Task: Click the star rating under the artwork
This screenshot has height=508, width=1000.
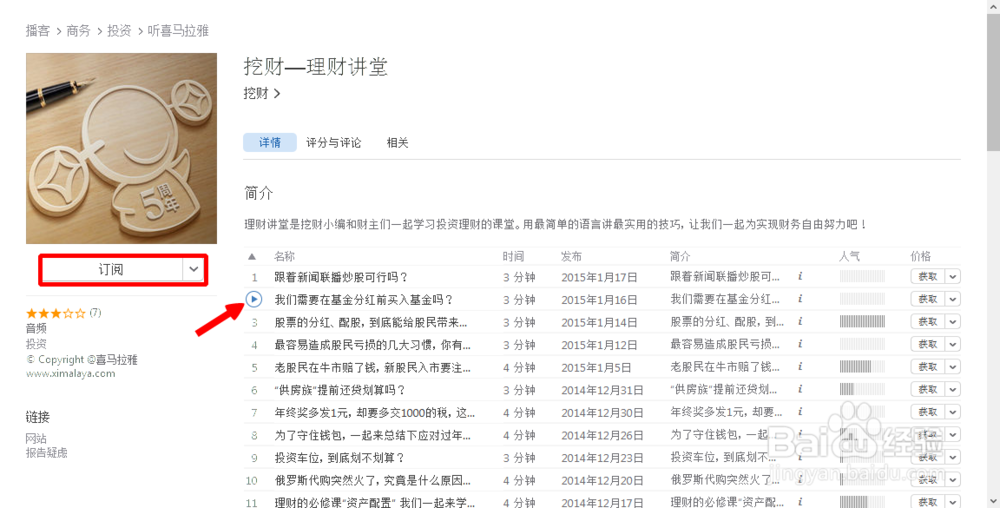Action: coord(55,313)
